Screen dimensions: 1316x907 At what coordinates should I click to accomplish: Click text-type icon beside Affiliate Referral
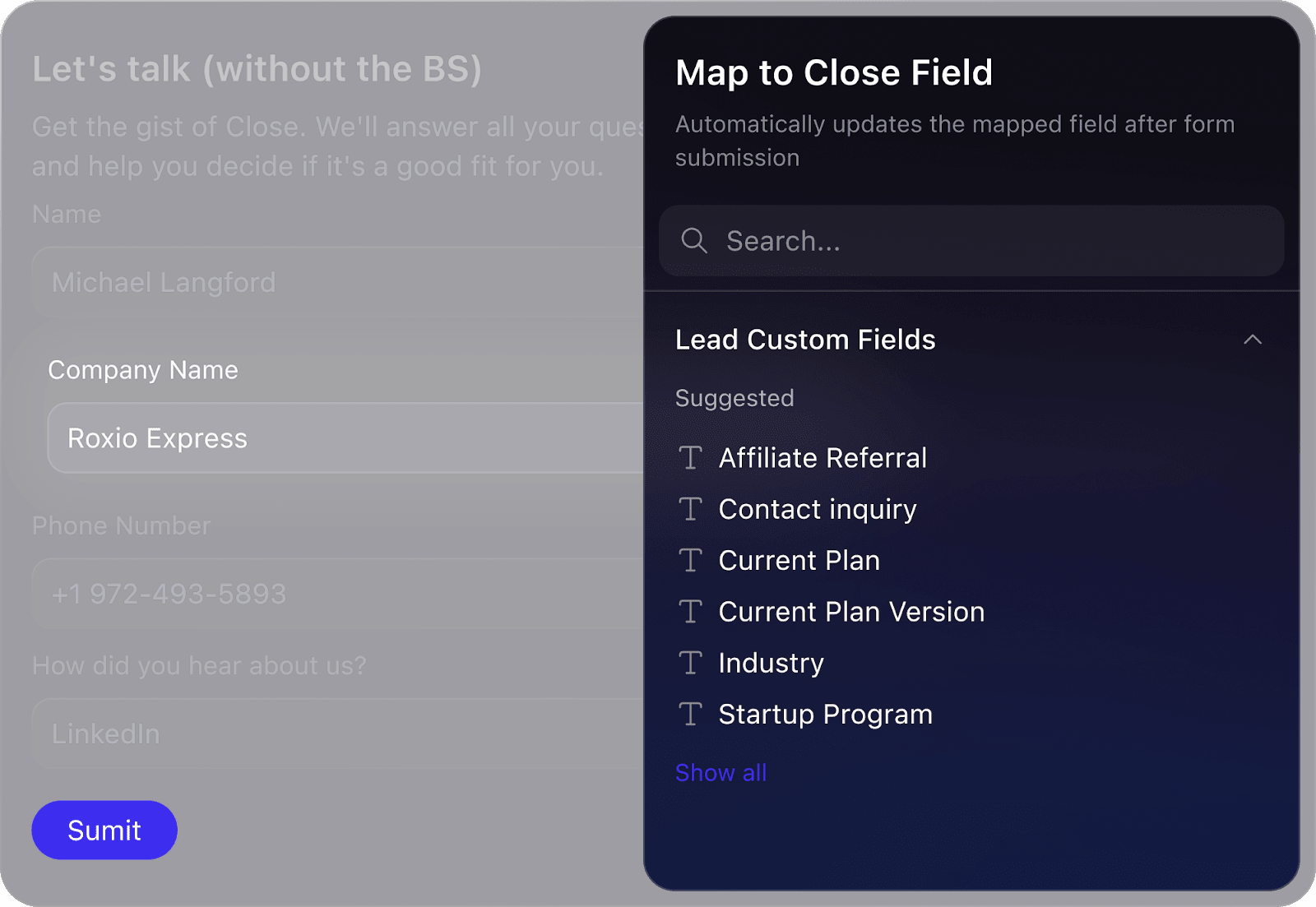(691, 458)
